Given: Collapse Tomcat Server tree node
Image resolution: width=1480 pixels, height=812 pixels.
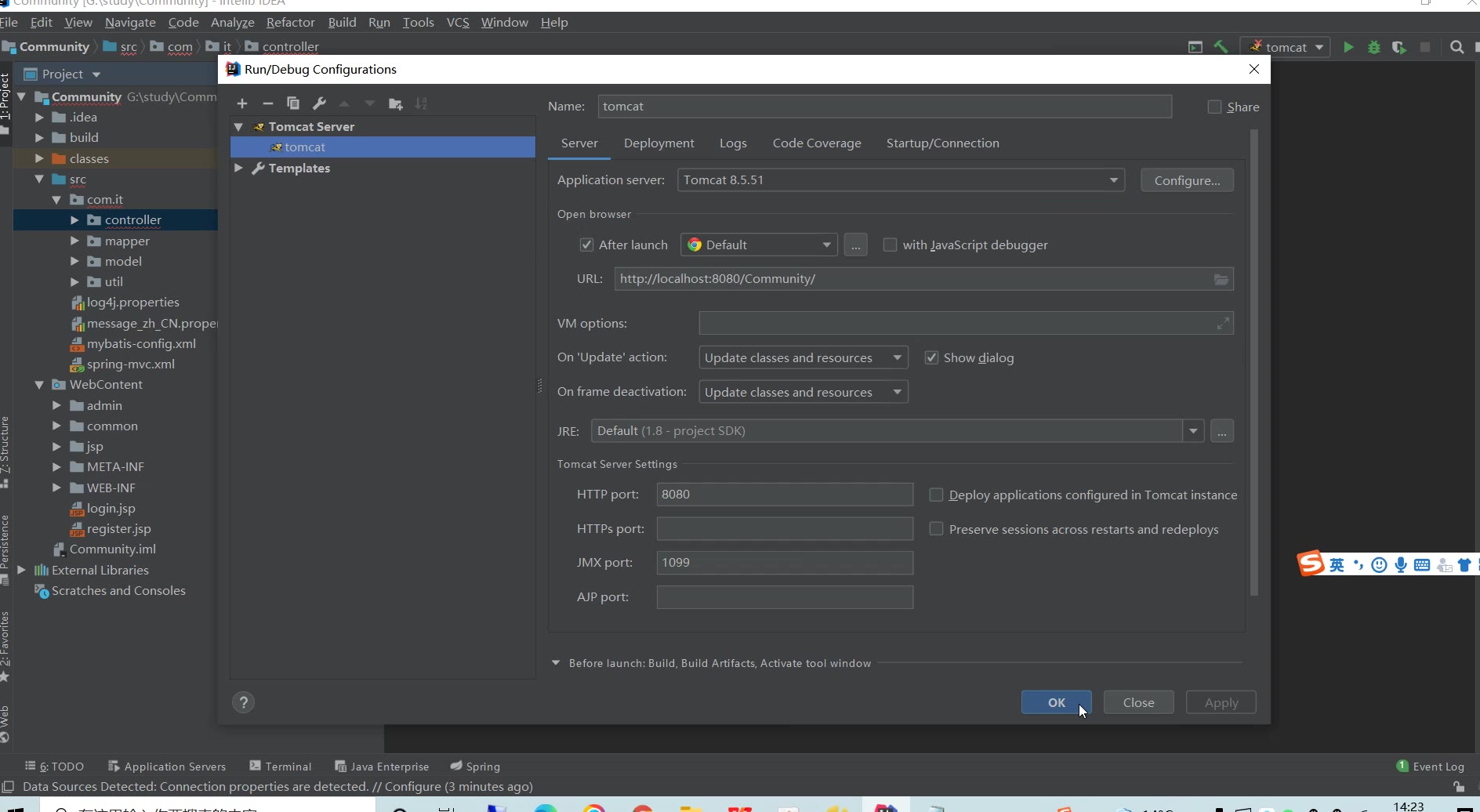Looking at the screenshot, I should [x=238, y=126].
